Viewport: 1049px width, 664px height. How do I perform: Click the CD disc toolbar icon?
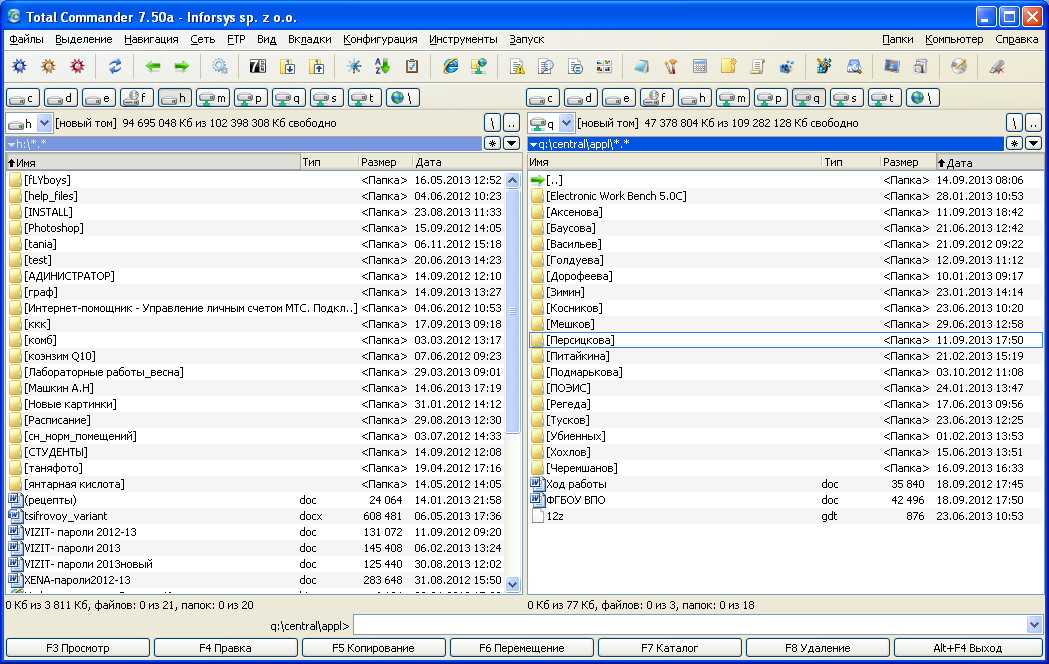click(959, 66)
